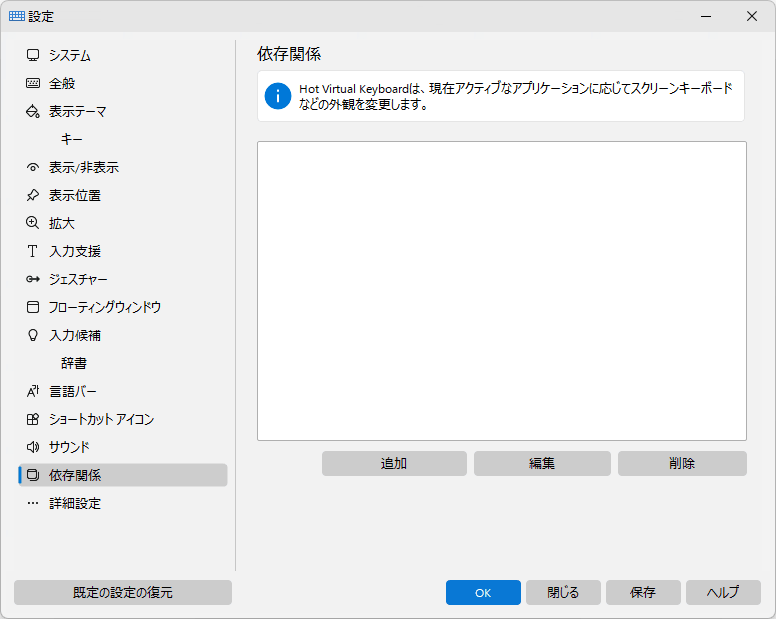Click the 詳細設定 ellipsis icon

[33, 503]
